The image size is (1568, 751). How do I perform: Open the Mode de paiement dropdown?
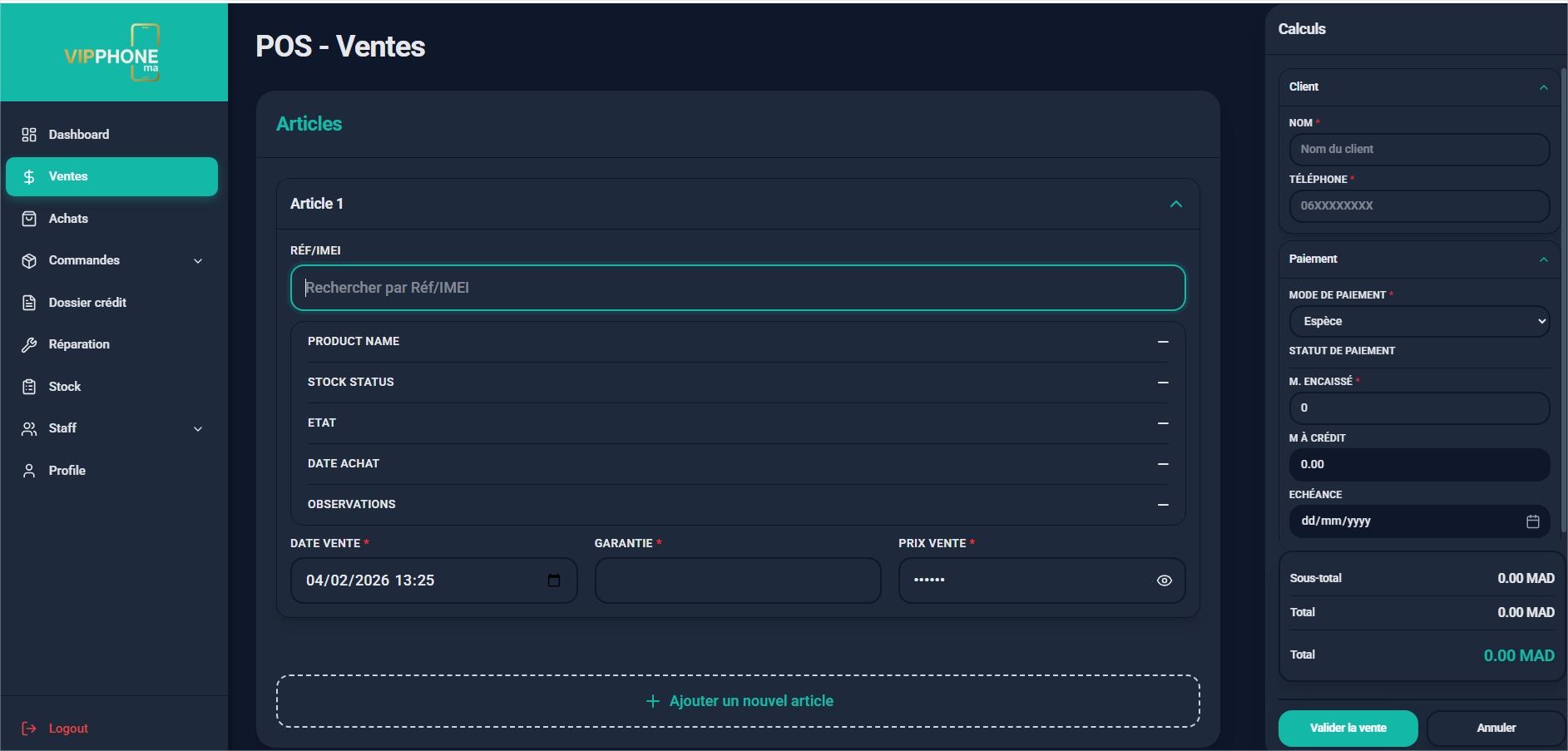coord(1418,321)
